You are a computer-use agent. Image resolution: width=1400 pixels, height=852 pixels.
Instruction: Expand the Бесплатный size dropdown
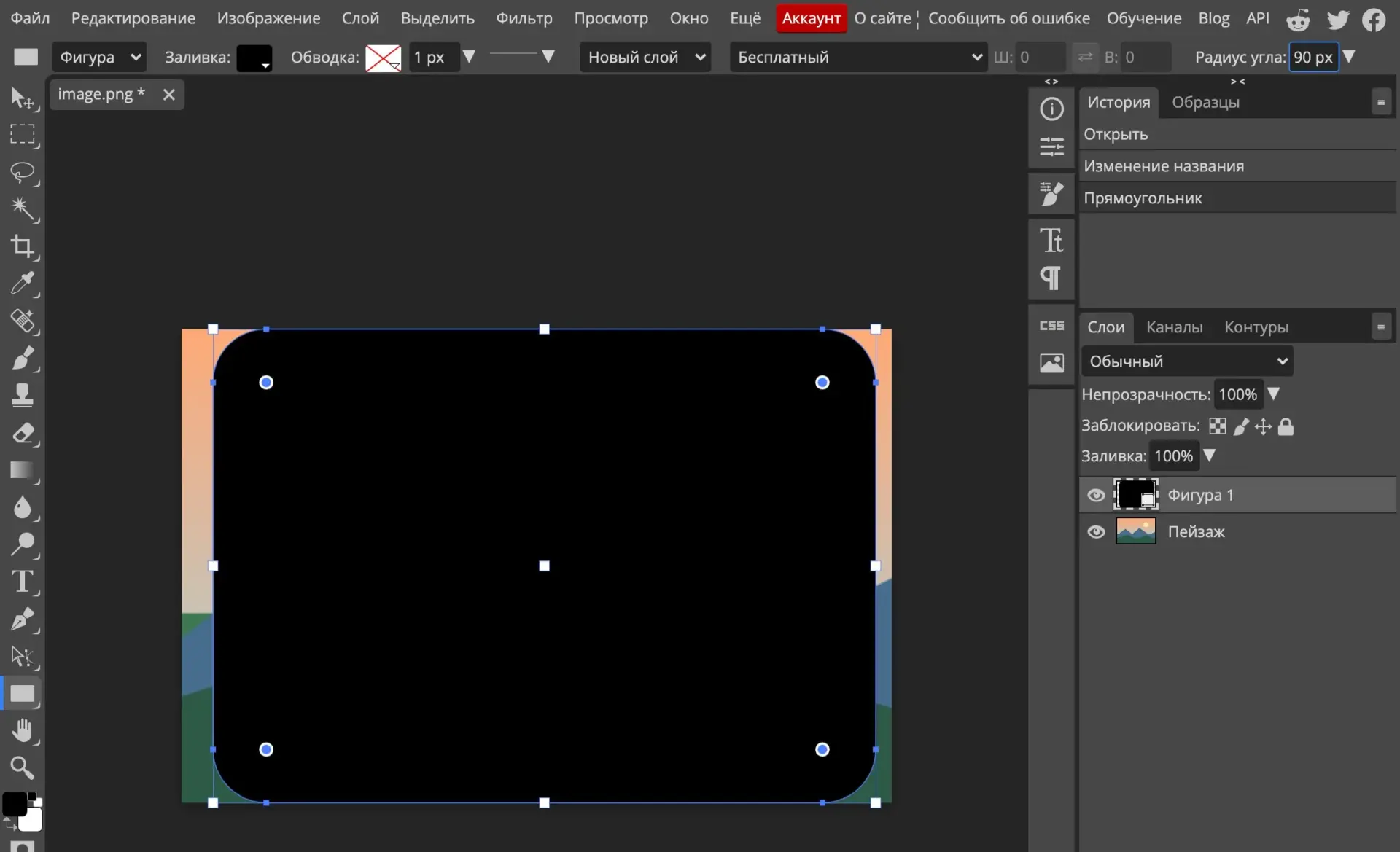click(x=859, y=57)
